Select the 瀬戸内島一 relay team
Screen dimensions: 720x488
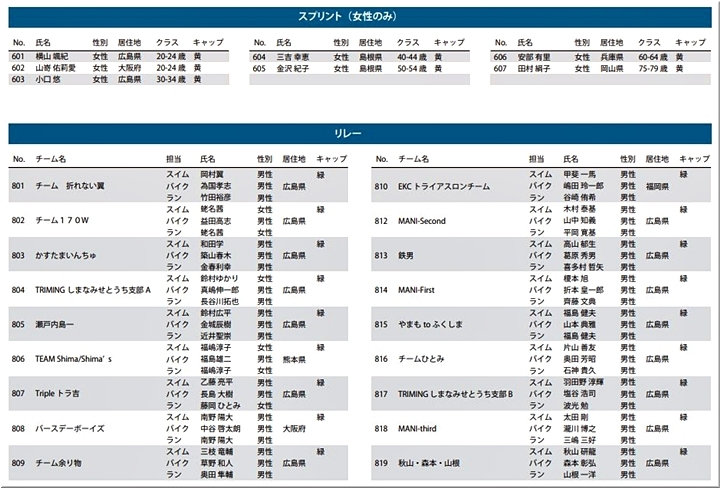pyautogui.click(x=55, y=324)
